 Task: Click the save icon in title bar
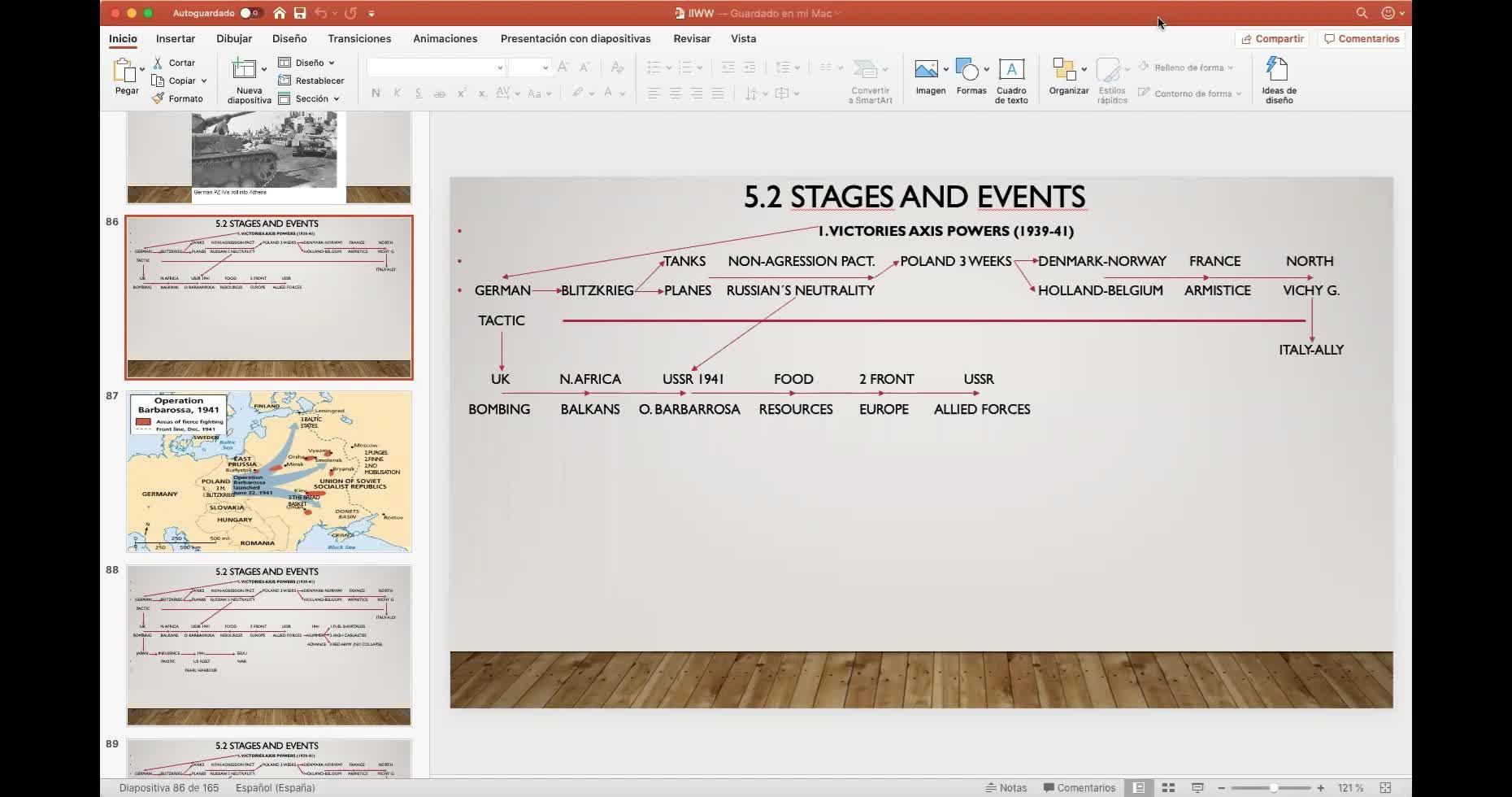(x=300, y=13)
